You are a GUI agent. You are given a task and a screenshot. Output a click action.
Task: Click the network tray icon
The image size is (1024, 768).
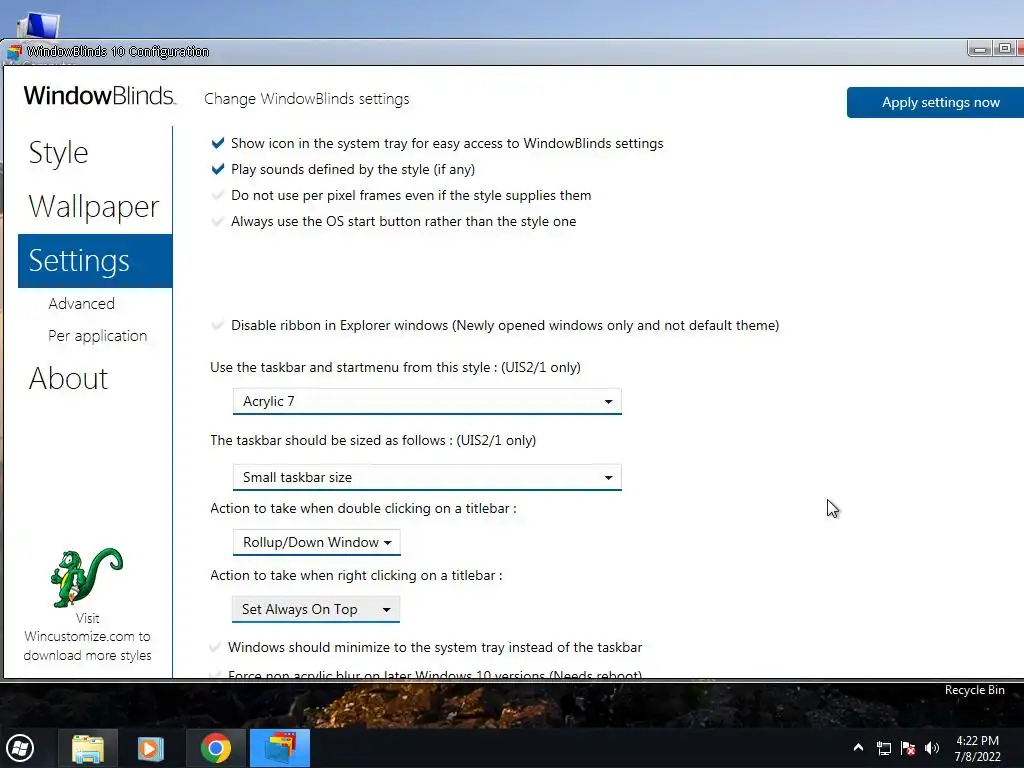coord(884,748)
